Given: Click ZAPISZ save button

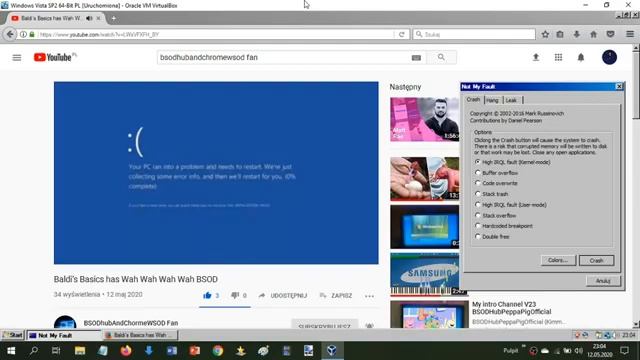Looking at the screenshot, I should point(336,296).
